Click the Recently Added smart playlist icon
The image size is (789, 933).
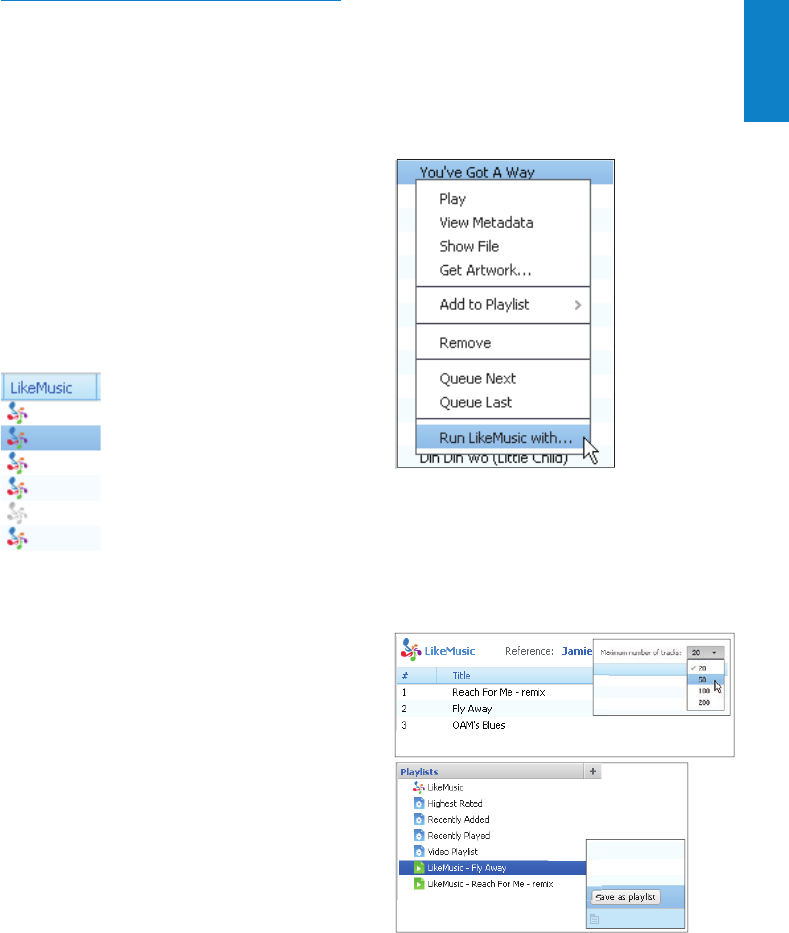pos(419,819)
